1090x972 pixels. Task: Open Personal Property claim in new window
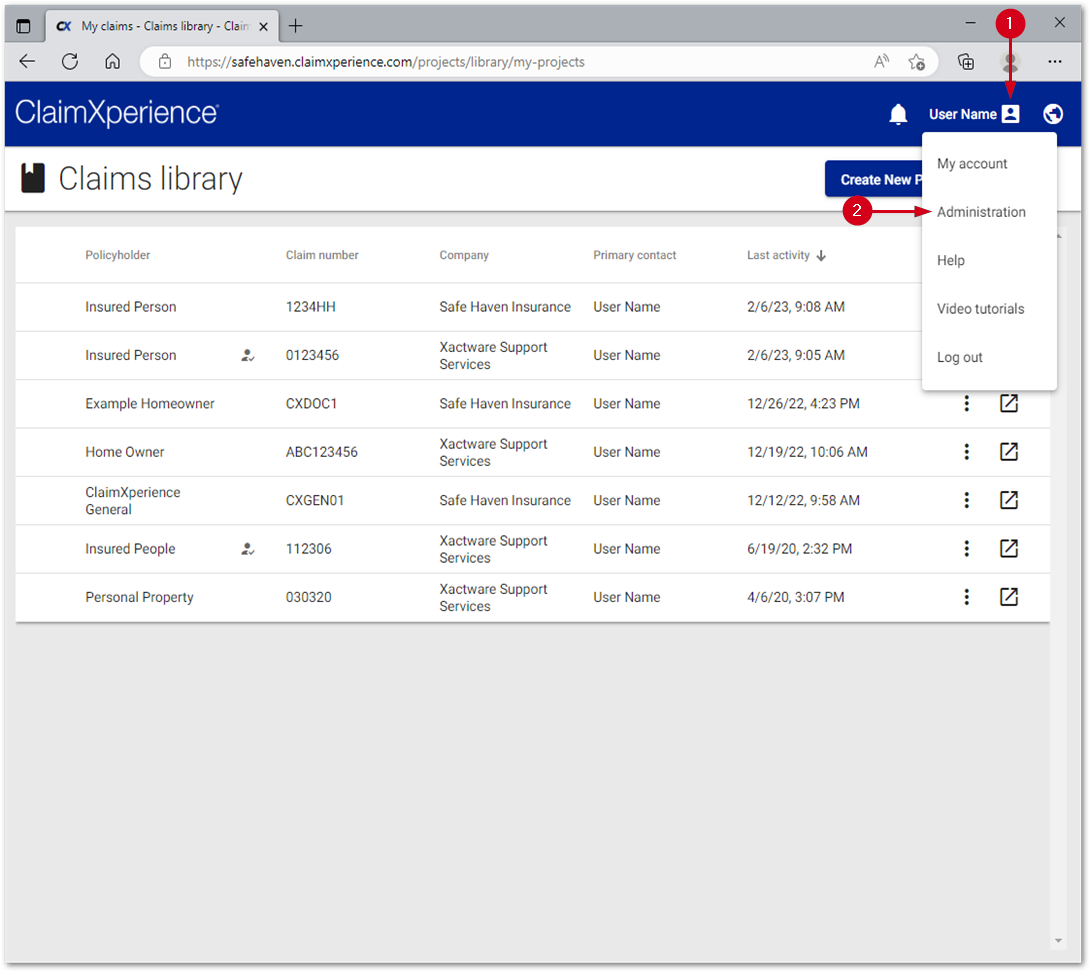point(1008,597)
